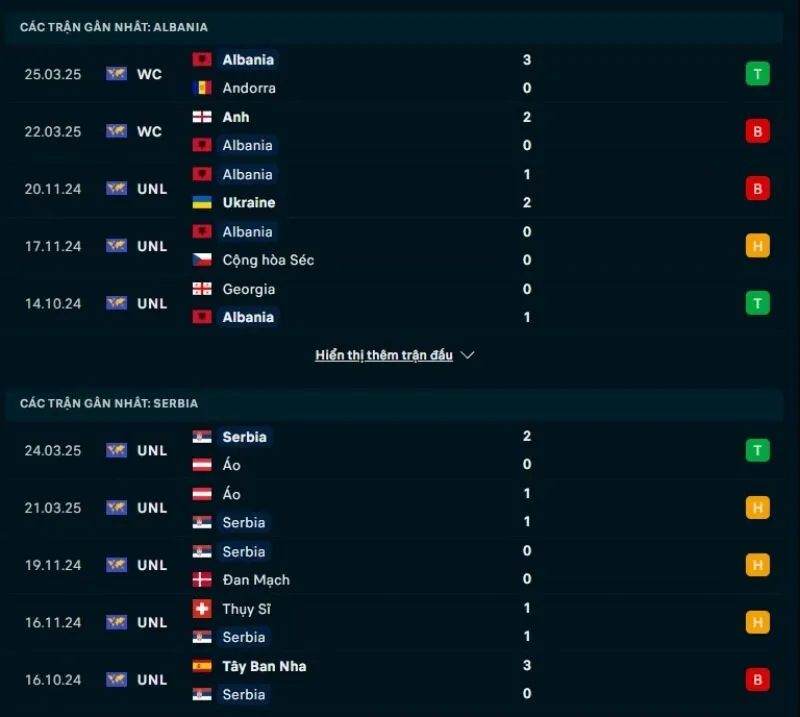The width and height of the screenshot is (800, 717).
Task: Click the red B badge for Tây Ban Nha–Serbia
Action: pyautogui.click(x=757, y=680)
